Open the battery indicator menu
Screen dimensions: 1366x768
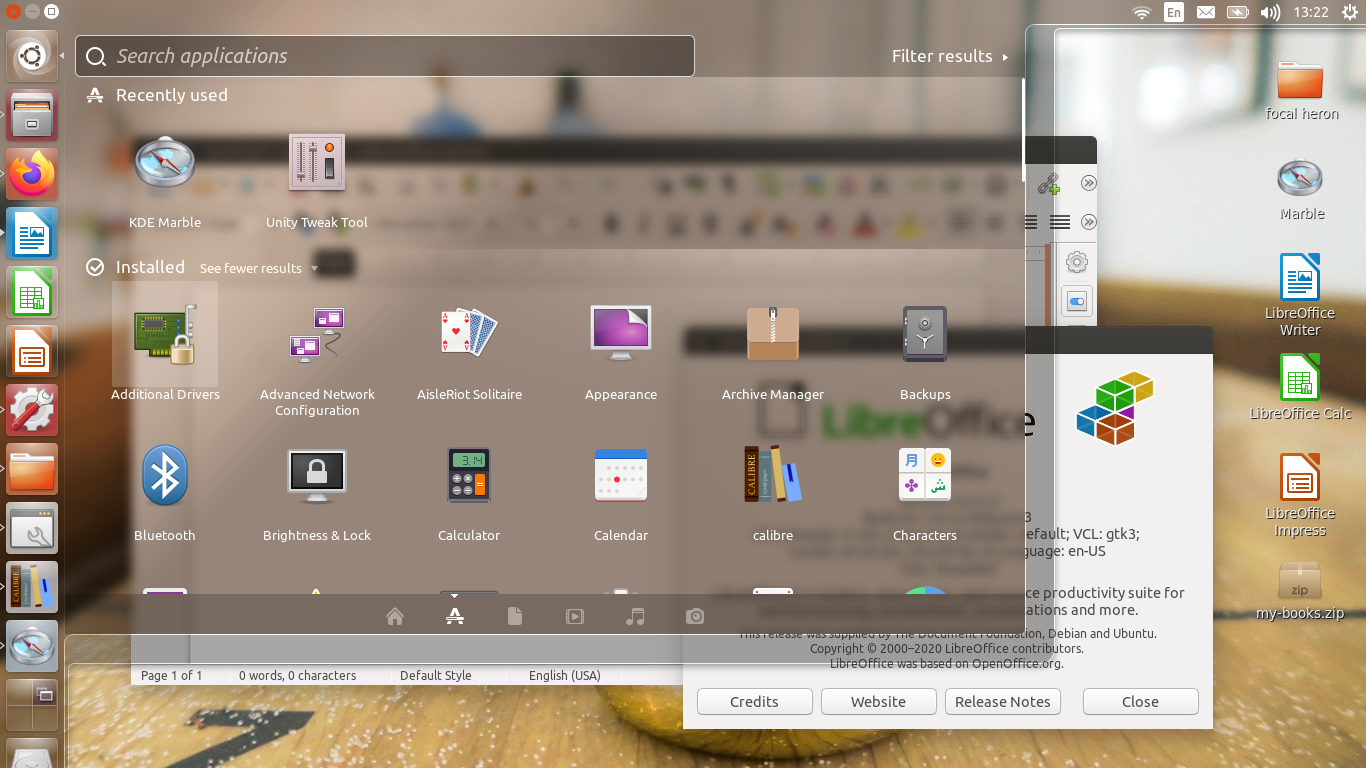coord(1238,12)
